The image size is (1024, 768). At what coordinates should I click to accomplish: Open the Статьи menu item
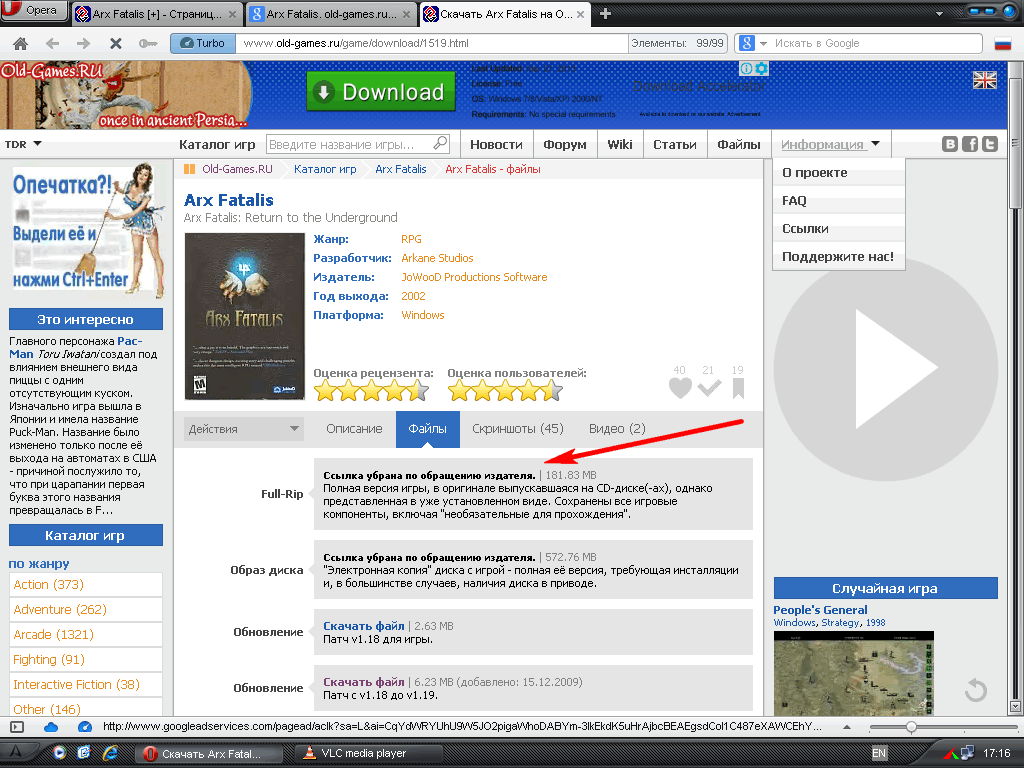(675, 144)
